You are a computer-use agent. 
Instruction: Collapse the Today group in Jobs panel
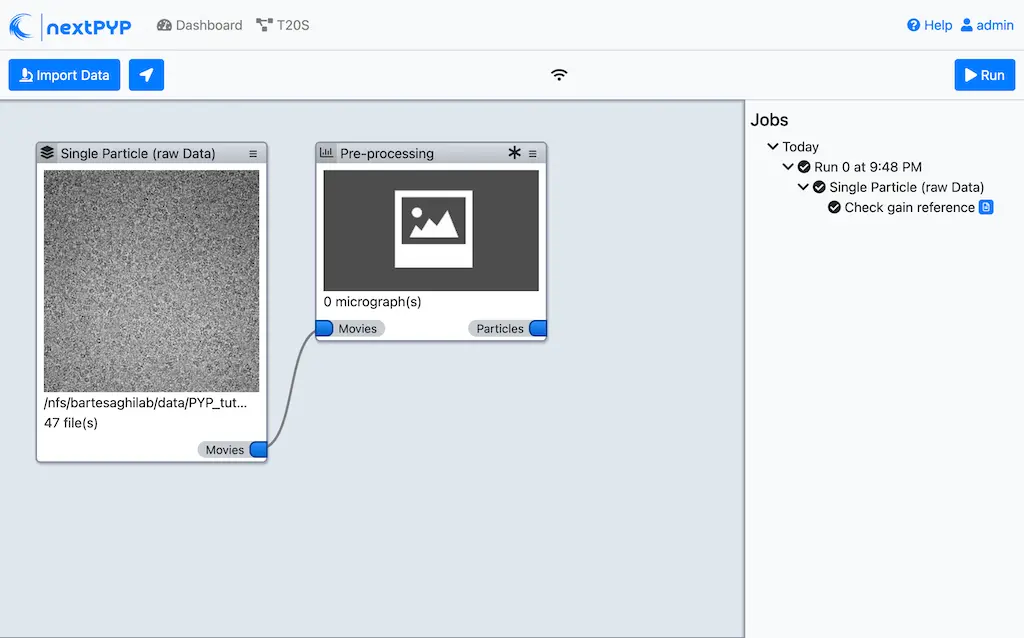[x=772, y=146]
